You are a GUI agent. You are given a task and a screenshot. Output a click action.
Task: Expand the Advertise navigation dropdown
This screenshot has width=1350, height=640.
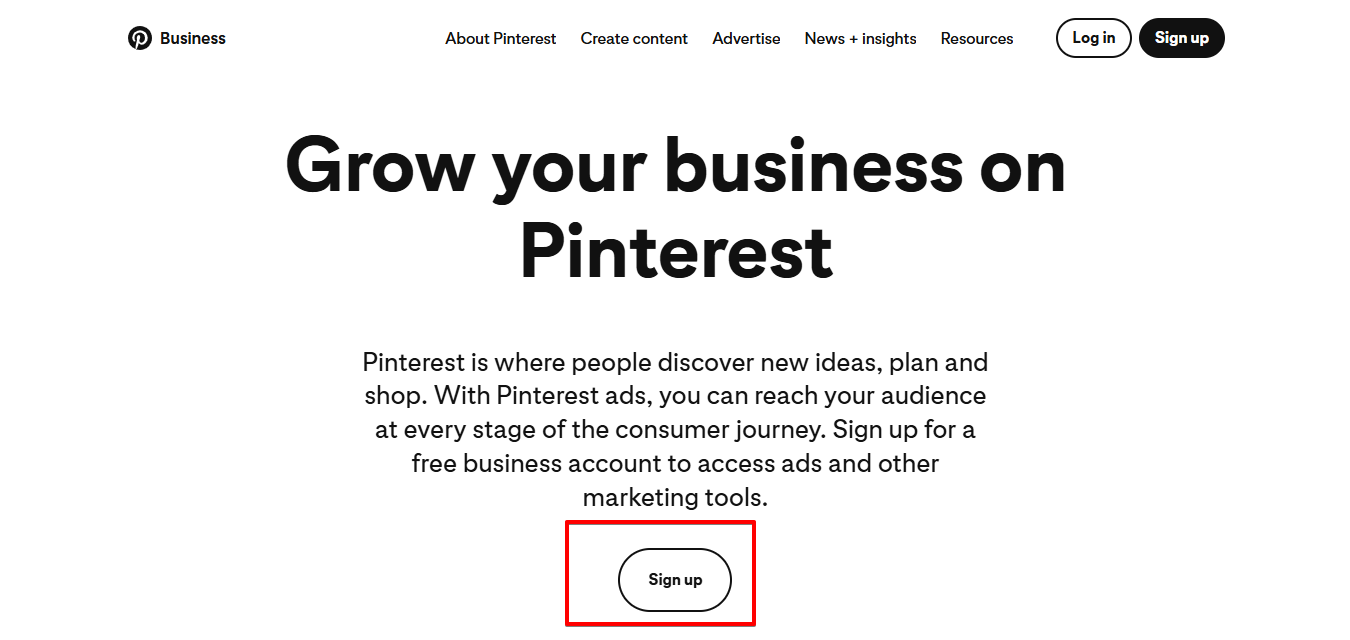(x=746, y=38)
